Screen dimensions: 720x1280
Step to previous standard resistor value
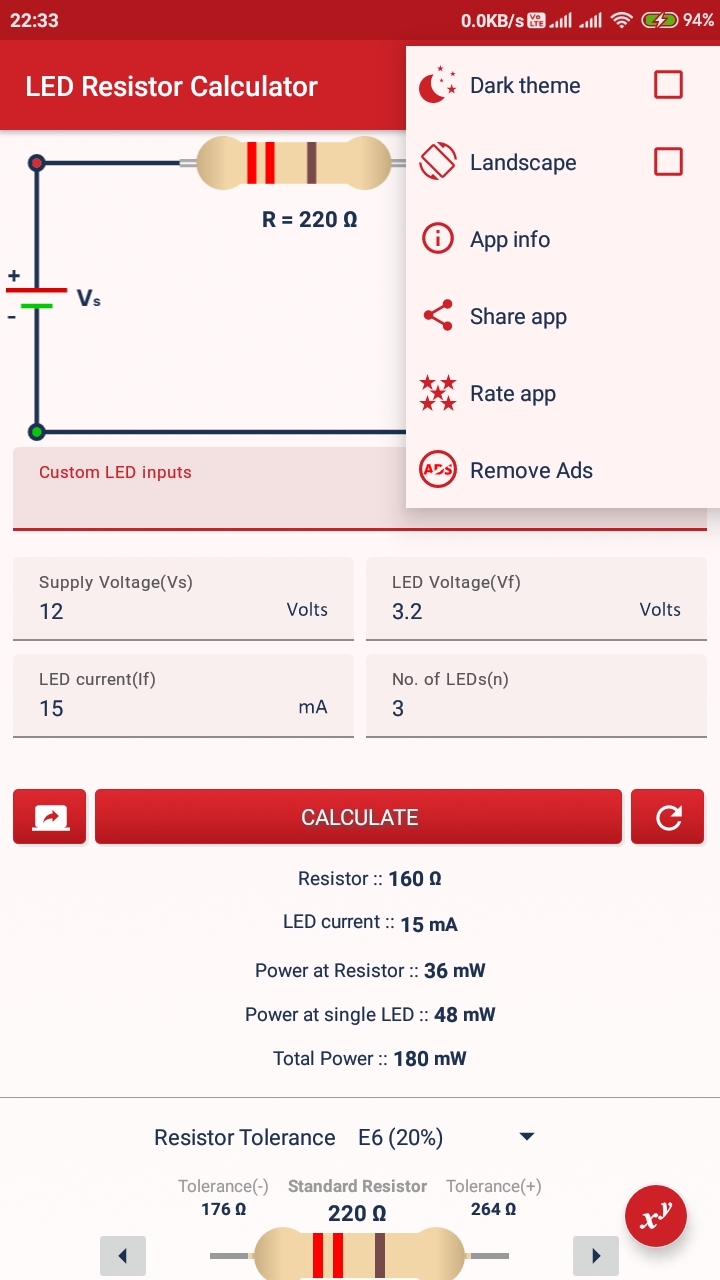123,1255
